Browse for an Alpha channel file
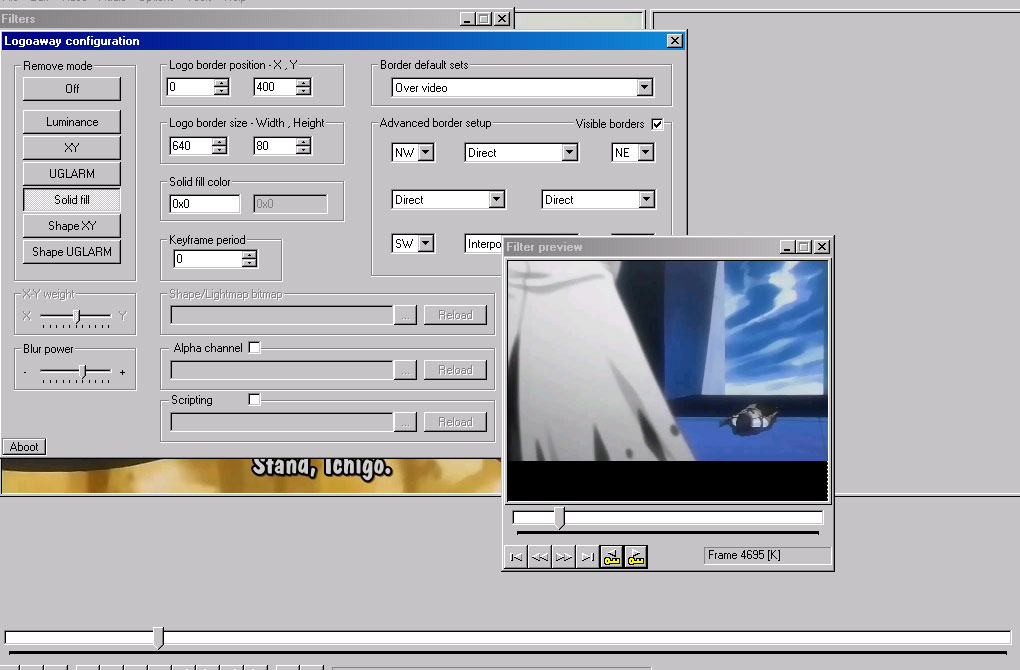Screen dimensions: 1020x670 click(x=405, y=370)
